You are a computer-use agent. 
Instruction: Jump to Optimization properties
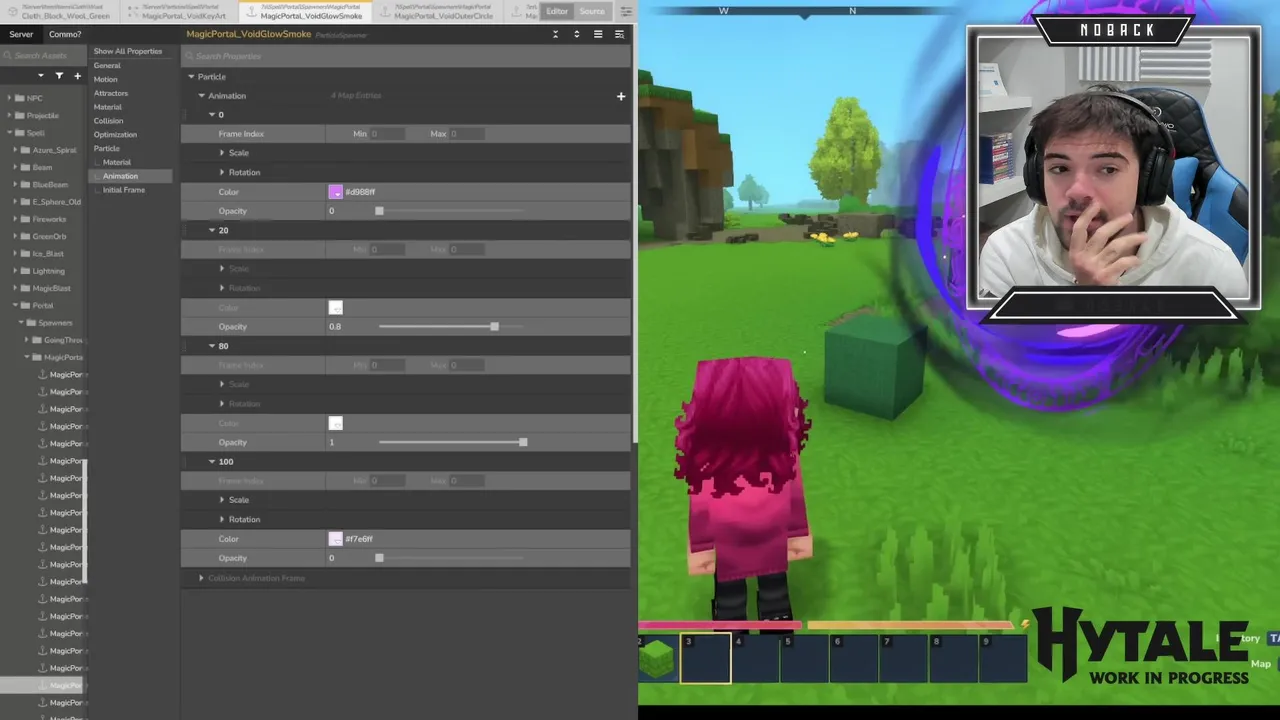pyautogui.click(x=115, y=134)
